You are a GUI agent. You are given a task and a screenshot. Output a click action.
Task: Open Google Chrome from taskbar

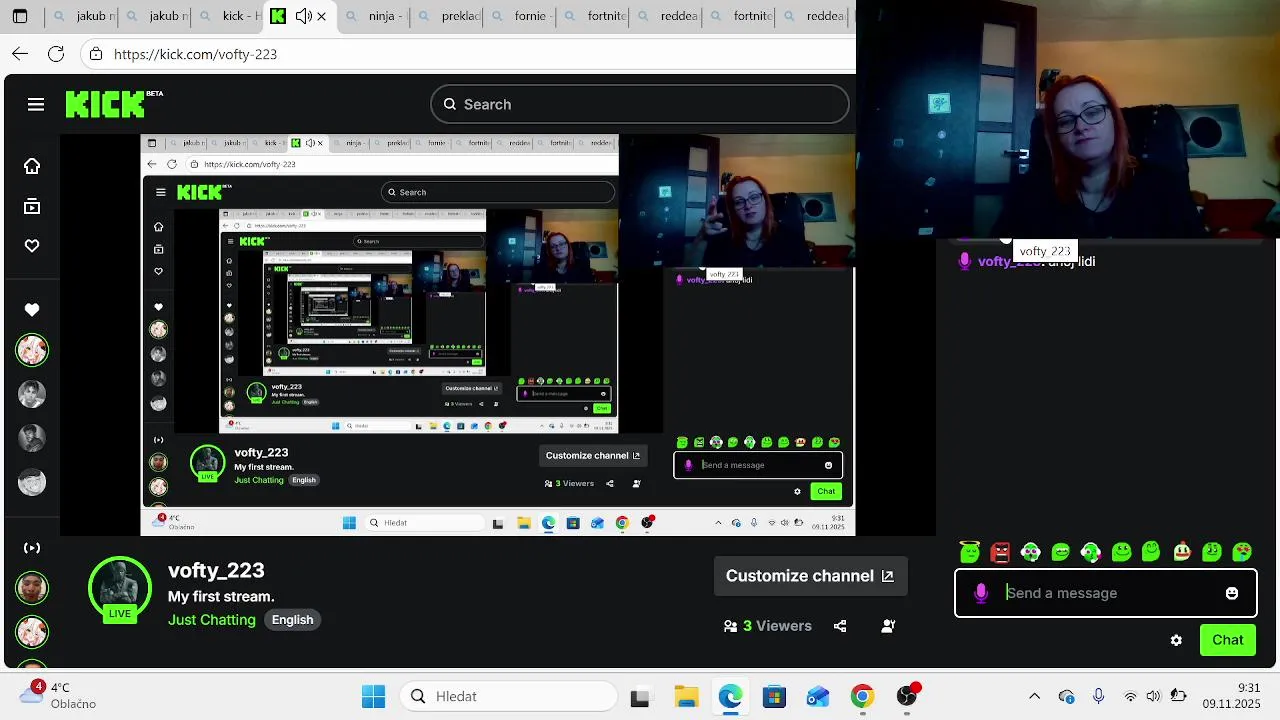[x=862, y=696]
